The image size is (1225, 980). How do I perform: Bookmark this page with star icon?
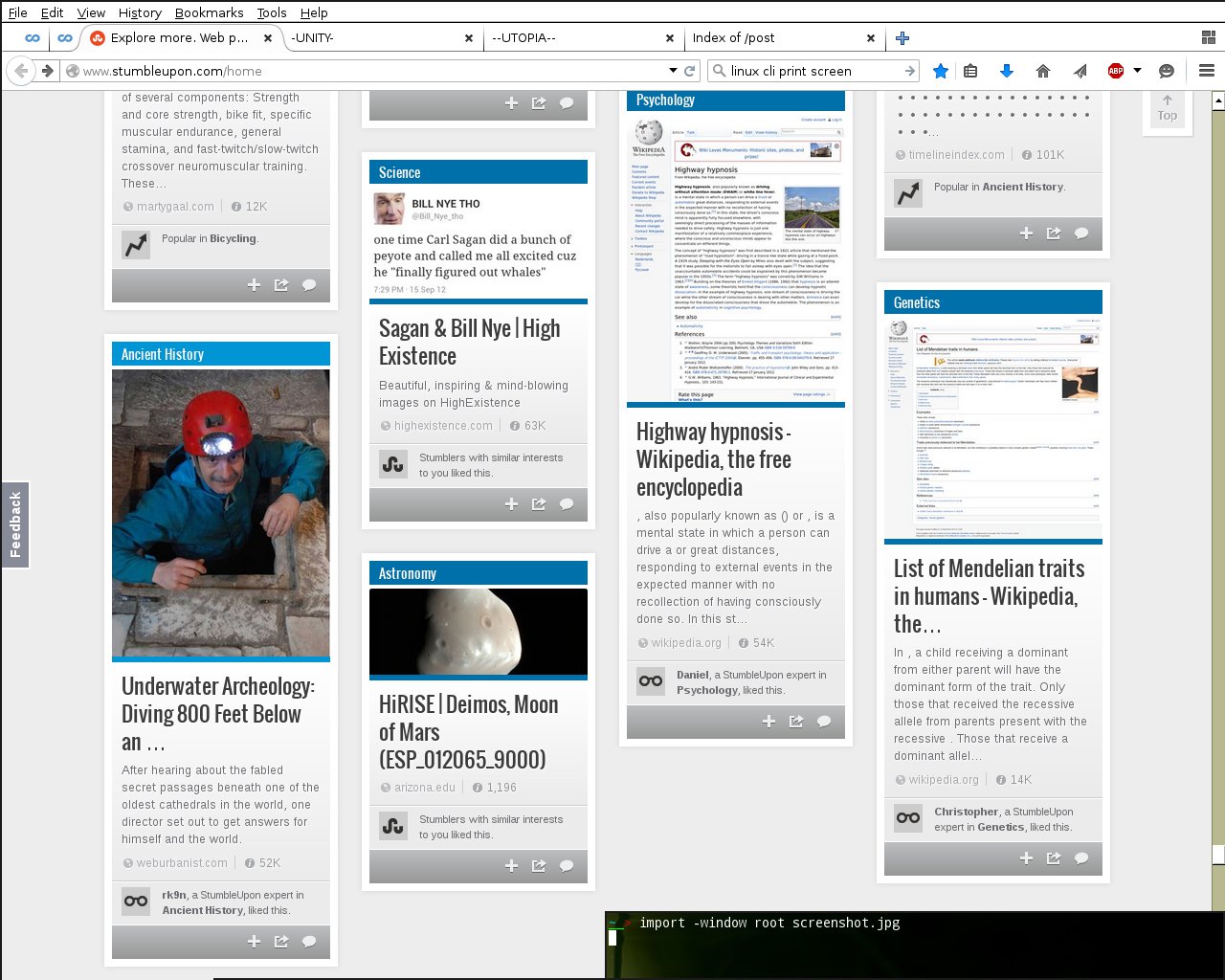click(x=941, y=71)
